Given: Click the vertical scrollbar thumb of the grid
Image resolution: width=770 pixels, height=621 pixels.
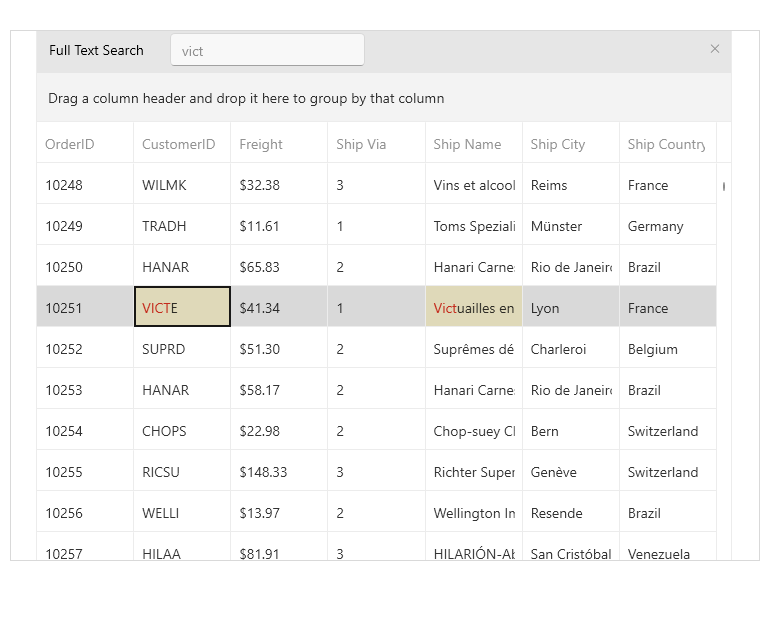Looking at the screenshot, I should pos(724,187).
